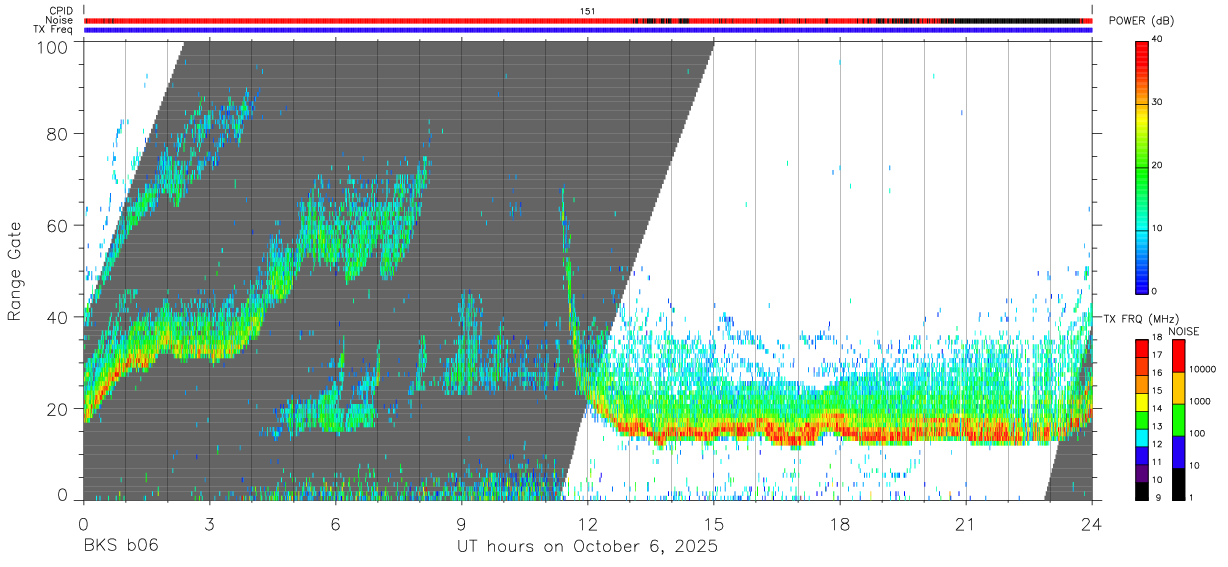Click the purple 10 MHz frequency swatch
The height and width of the screenshot is (567, 1228).
[x=1141, y=474]
